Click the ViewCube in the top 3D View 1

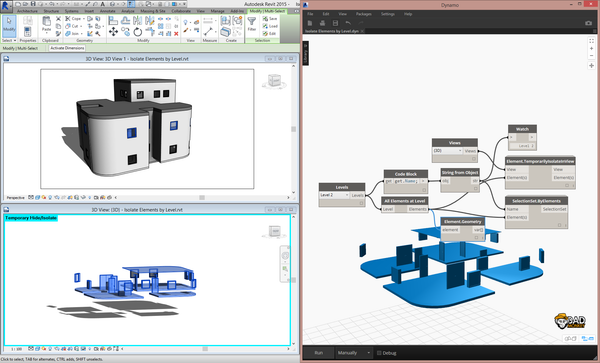tap(274, 80)
